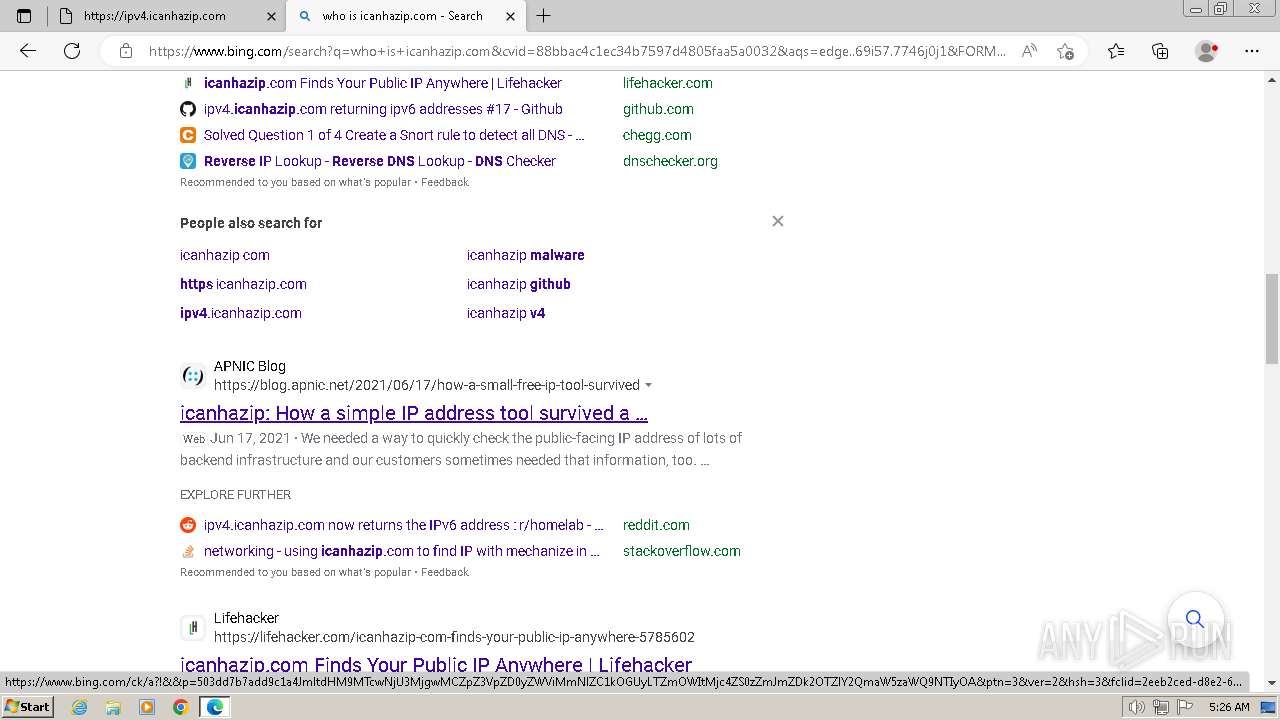Open the Read aloud icon in address bar
The width and height of the screenshot is (1280, 720).
coord(1029,51)
